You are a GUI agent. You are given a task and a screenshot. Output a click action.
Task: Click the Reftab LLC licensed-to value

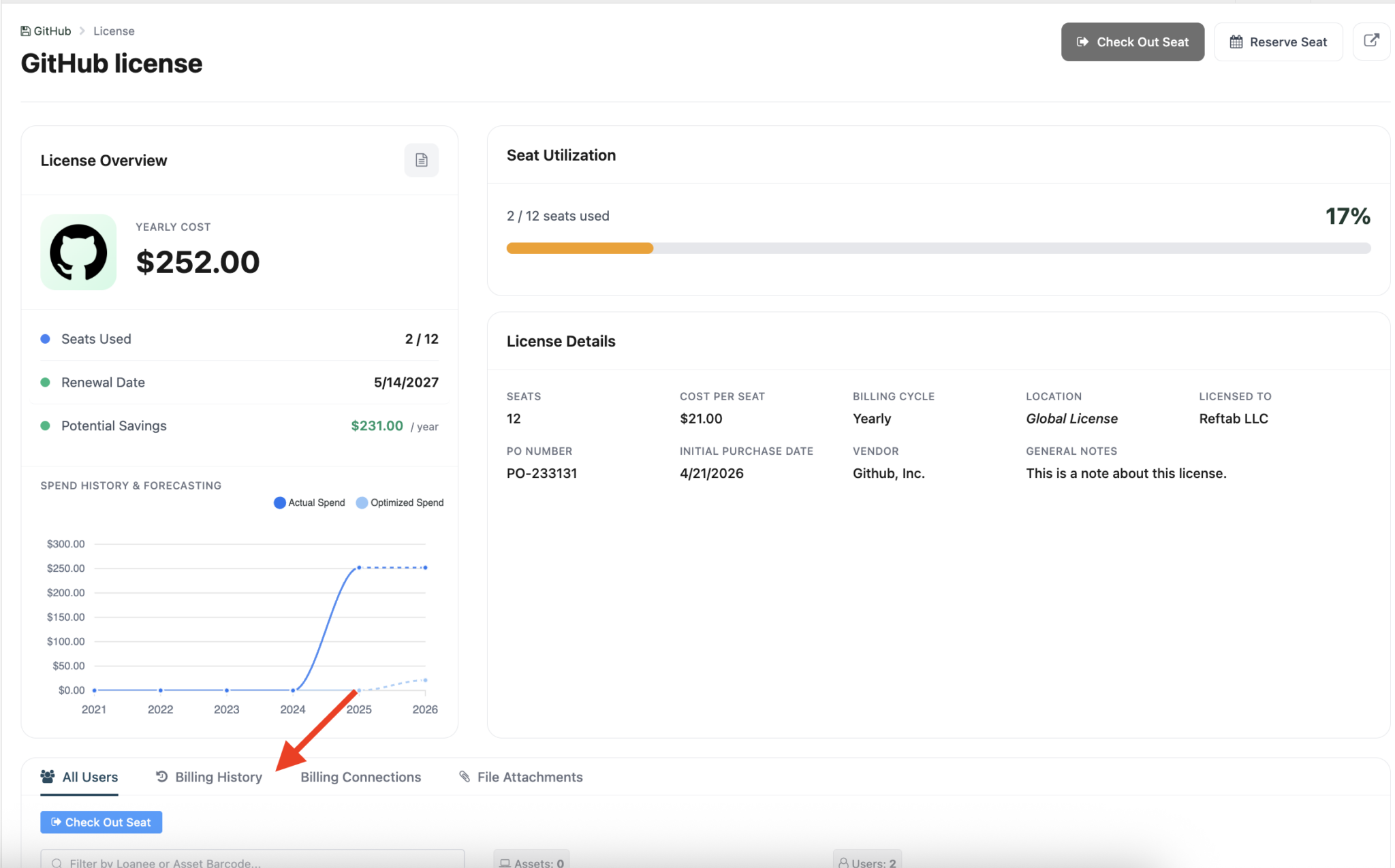1234,419
